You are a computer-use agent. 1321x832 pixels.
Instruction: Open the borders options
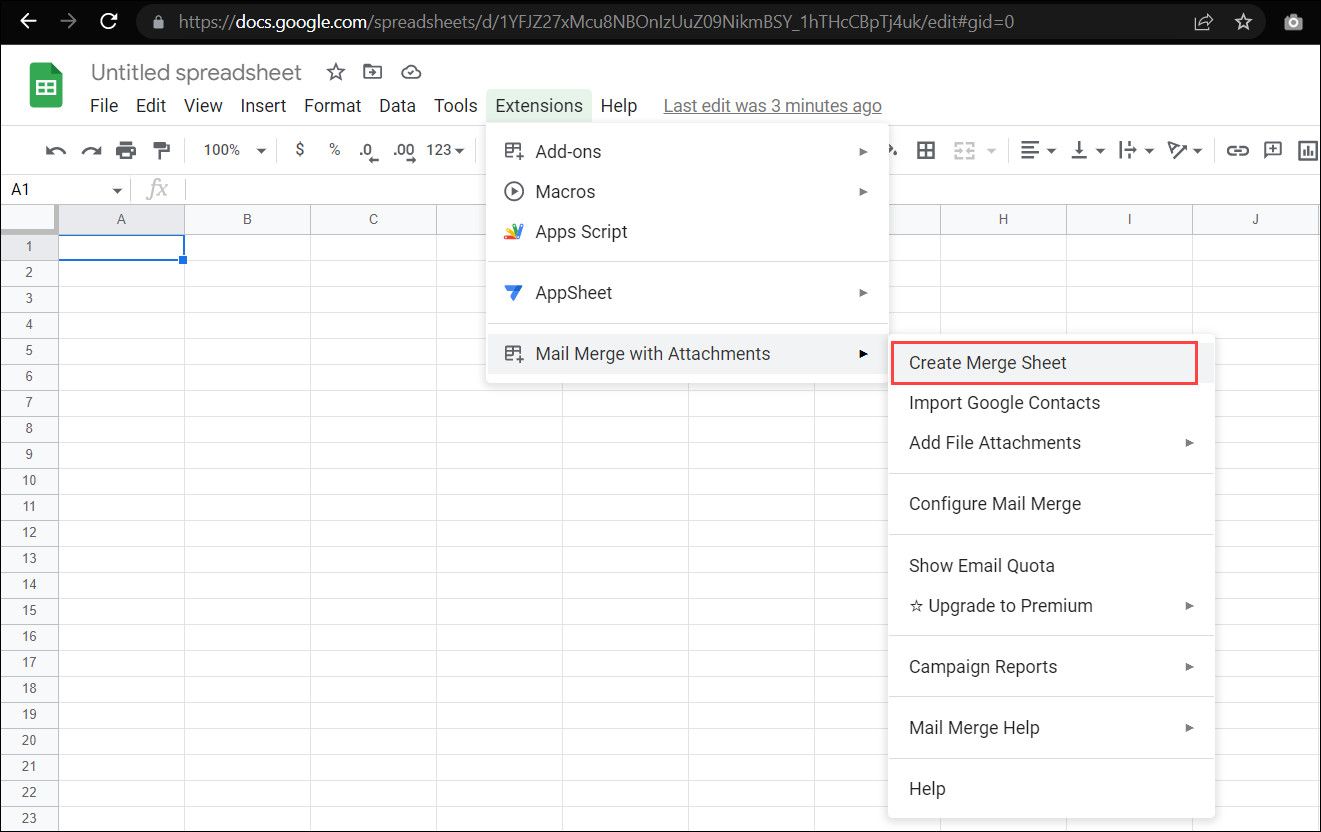point(925,149)
